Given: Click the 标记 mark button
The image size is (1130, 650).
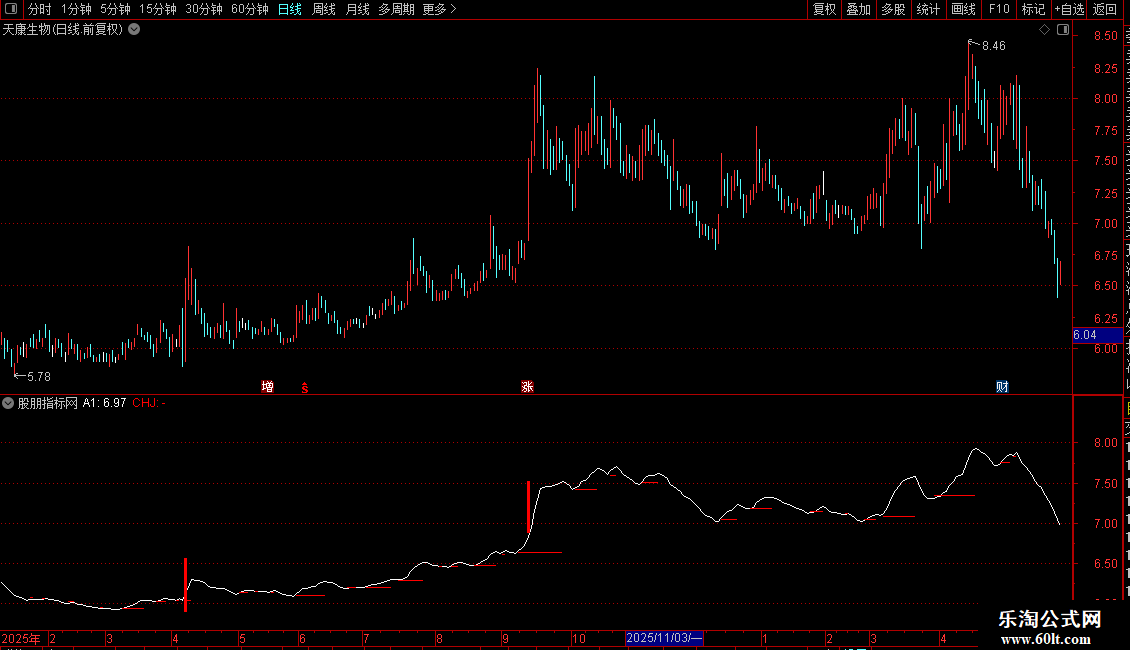Looking at the screenshot, I should 1033,9.
